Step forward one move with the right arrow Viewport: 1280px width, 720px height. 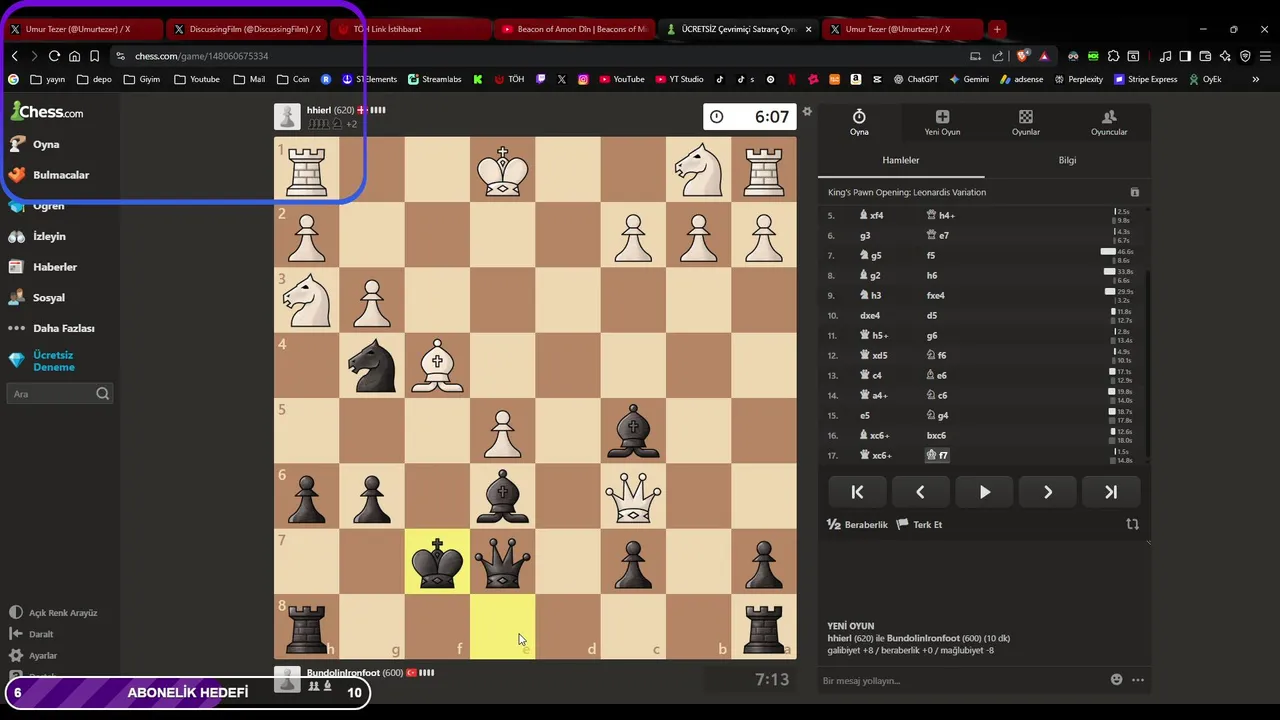click(x=1047, y=492)
